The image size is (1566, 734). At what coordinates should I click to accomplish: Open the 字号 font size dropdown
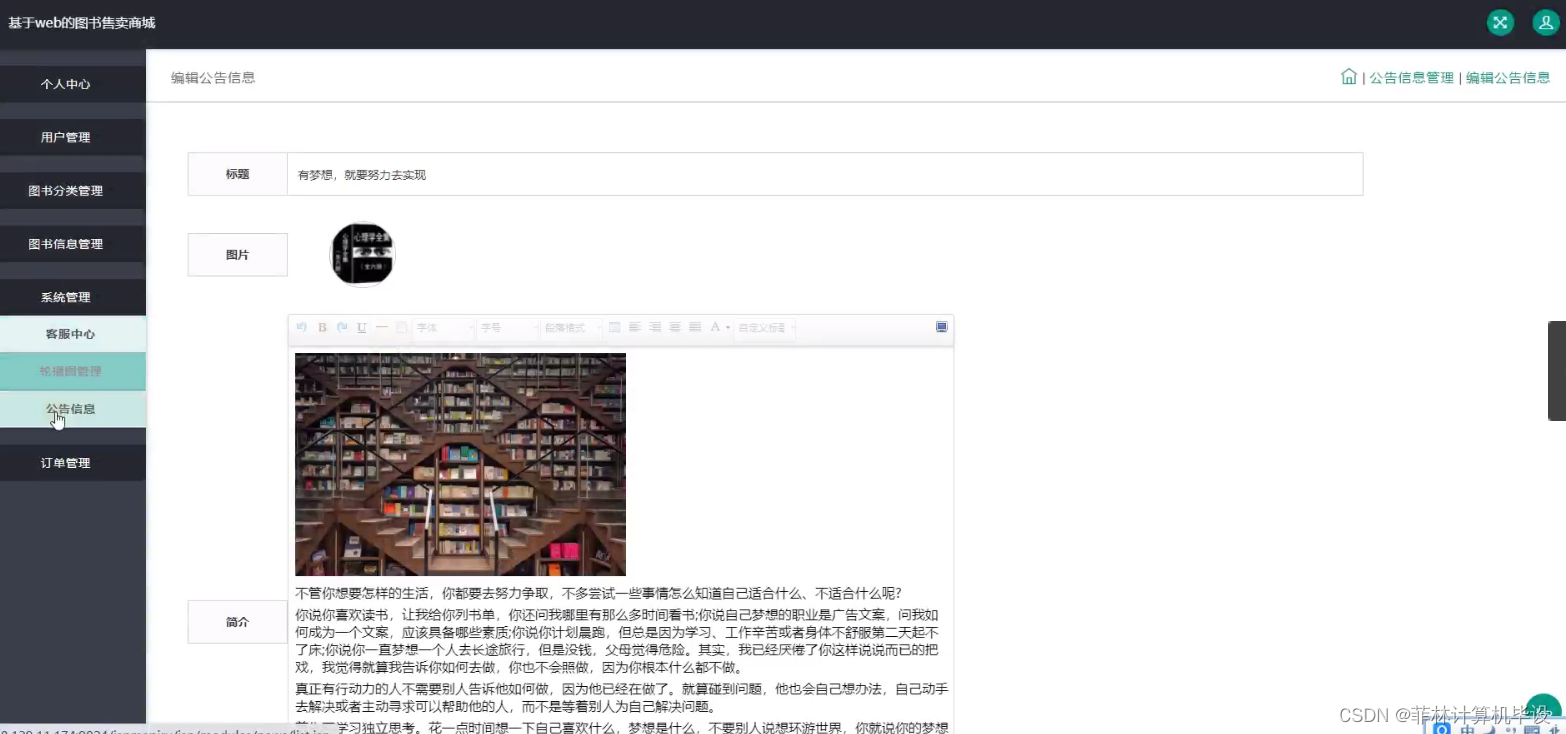coord(506,328)
